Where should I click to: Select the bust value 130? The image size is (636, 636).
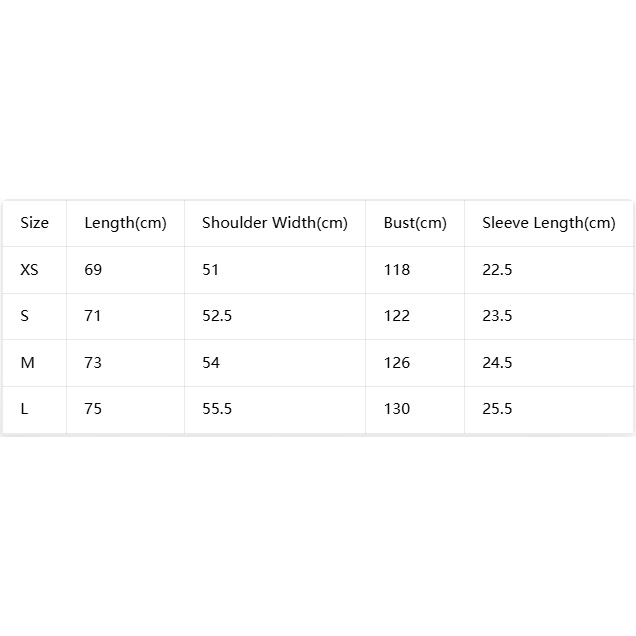click(x=397, y=409)
